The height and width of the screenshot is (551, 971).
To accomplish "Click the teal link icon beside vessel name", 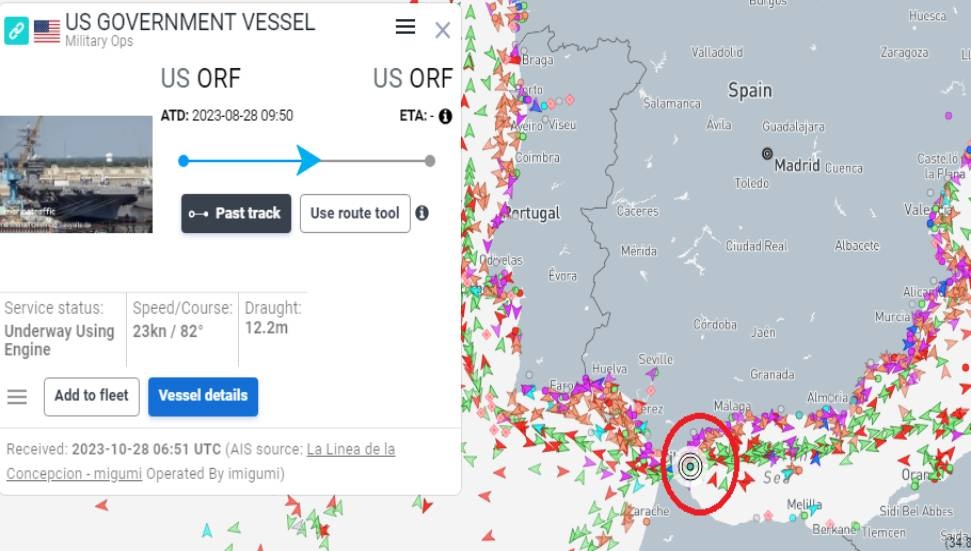I will (x=16, y=30).
